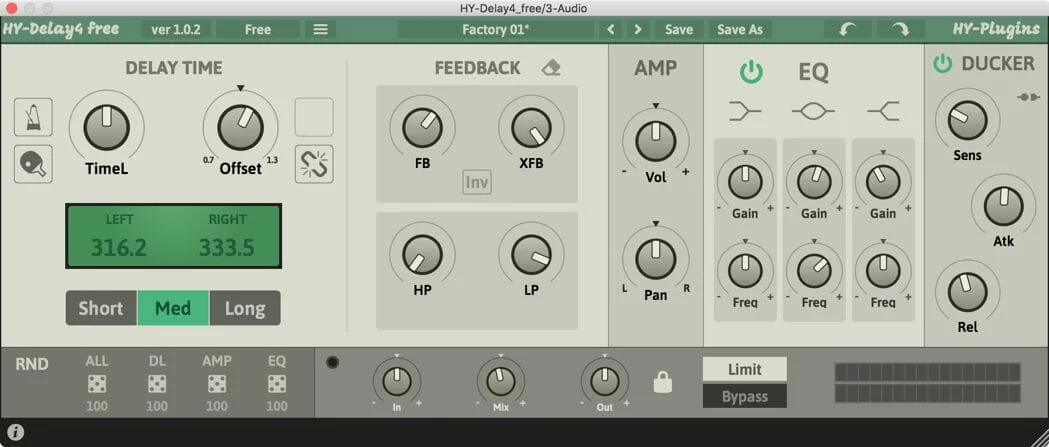Select the high shelf EQ band icon
The width and height of the screenshot is (1049, 447).
(882, 112)
